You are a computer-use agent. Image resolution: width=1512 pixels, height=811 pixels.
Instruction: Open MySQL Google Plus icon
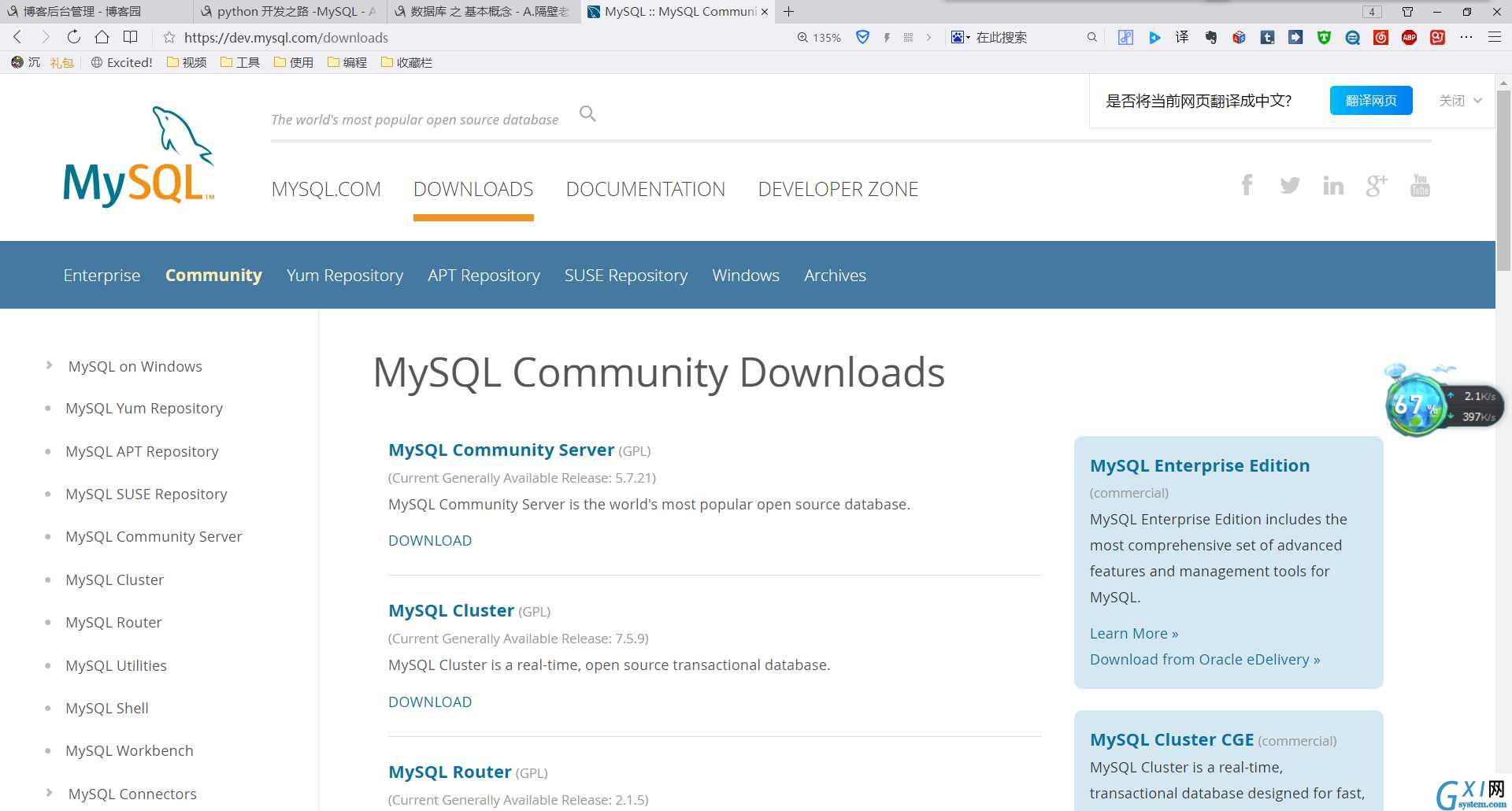click(1377, 185)
